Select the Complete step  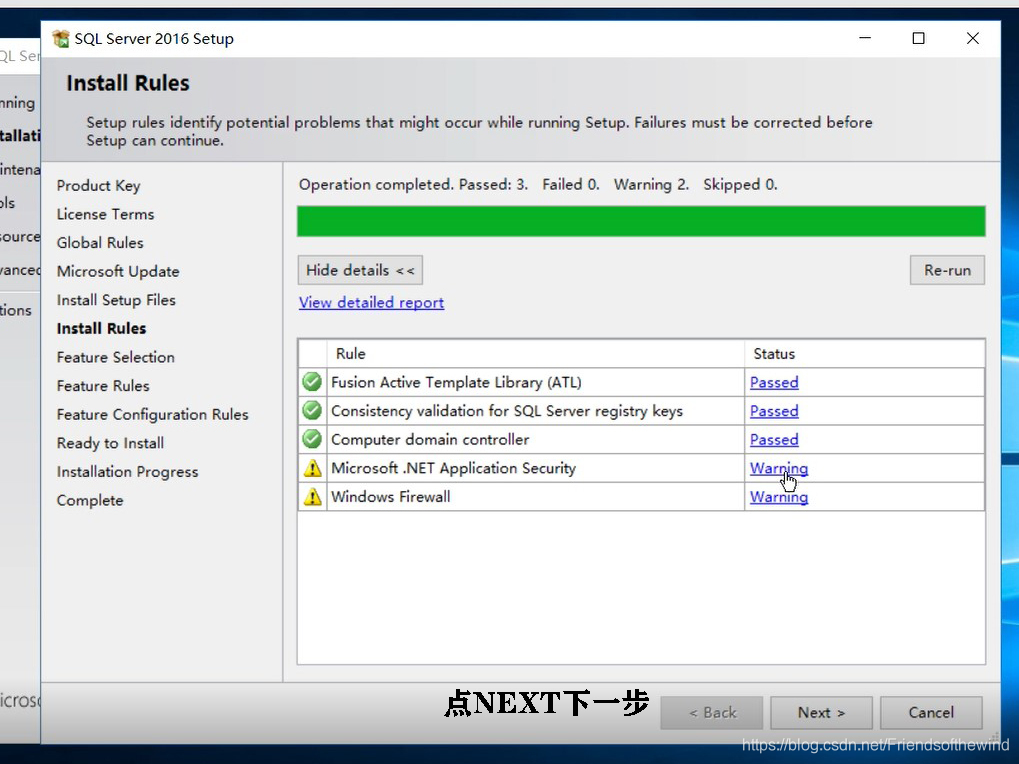pyautogui.click(x=90, y=500)
